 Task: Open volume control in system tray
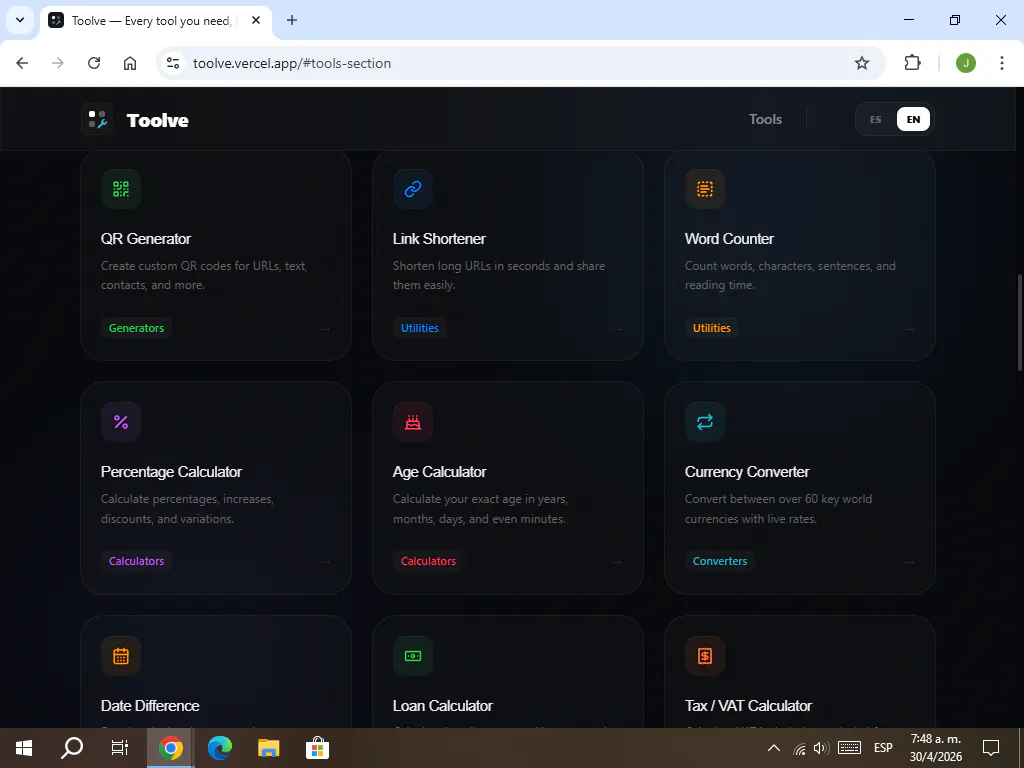(x=822, y=748)
